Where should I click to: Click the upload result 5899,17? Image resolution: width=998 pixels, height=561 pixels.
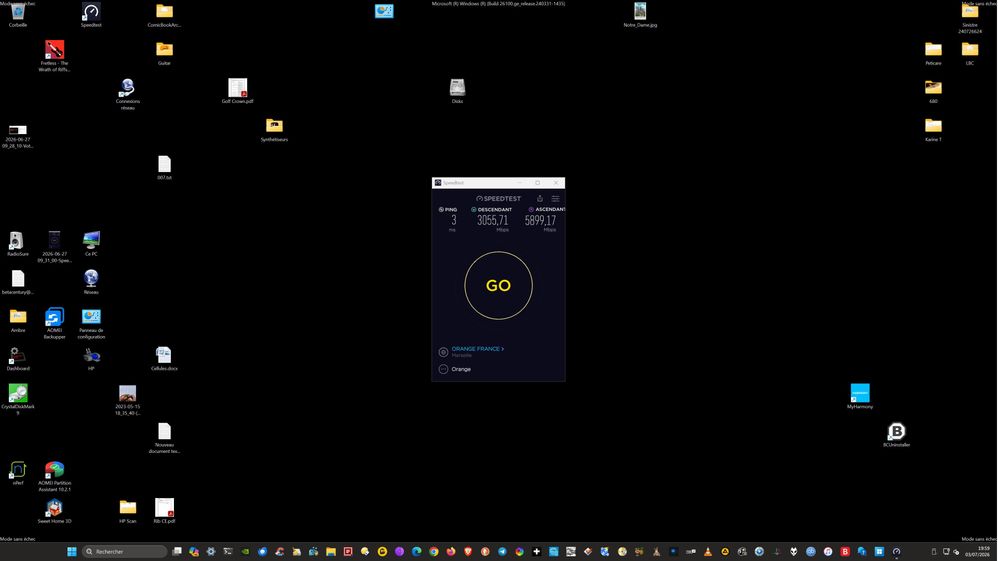tap(540, 220)
